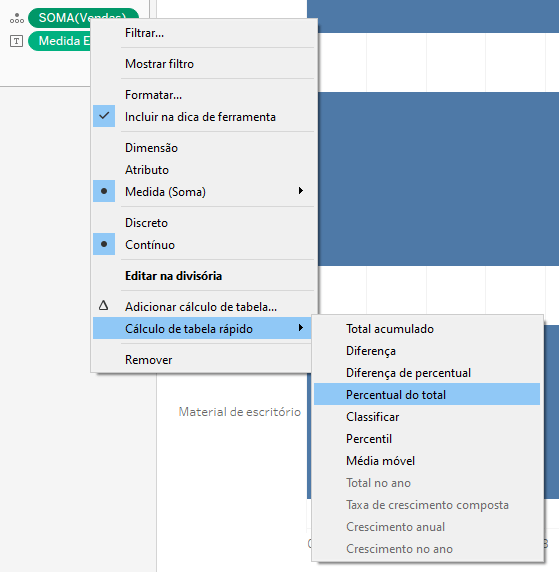
Task: Select the Contínuo radio option
Action: point(150,245)
